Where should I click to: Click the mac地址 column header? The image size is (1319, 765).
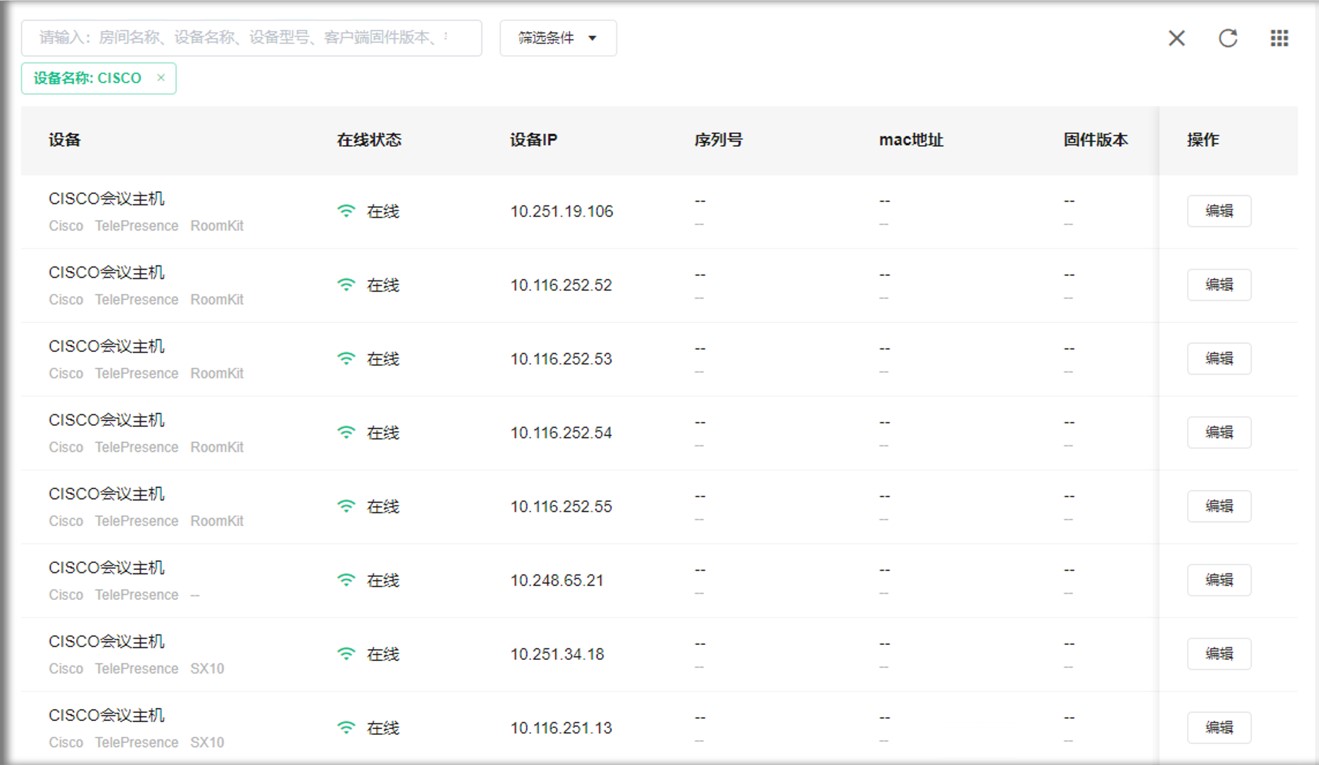(x=911, y=140)
